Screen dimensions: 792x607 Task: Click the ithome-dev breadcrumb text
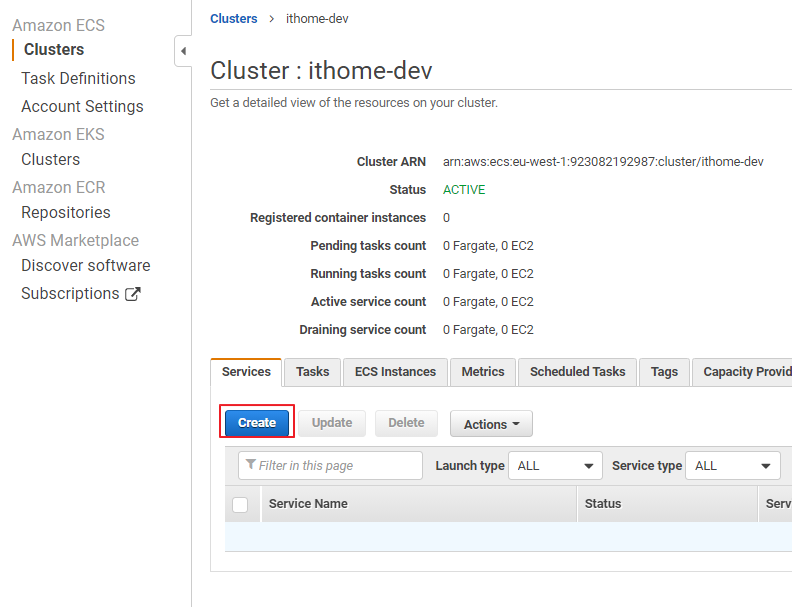tap(317, 19)
